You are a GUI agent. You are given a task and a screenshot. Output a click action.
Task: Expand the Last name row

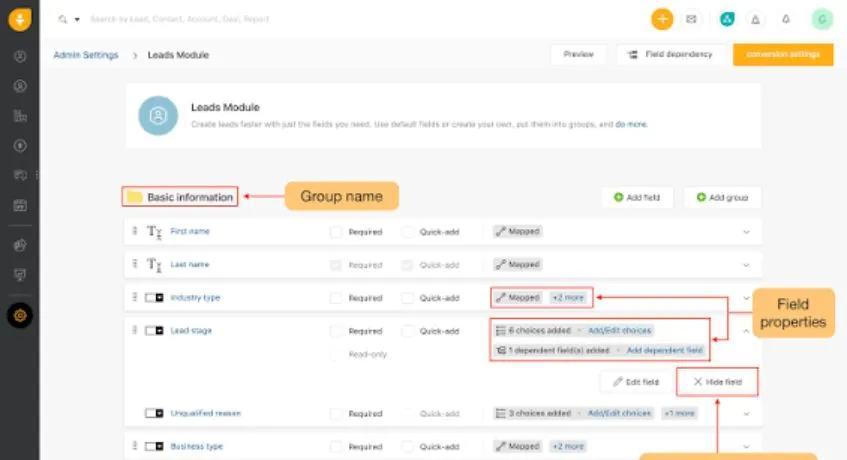(x=747, y=265)
